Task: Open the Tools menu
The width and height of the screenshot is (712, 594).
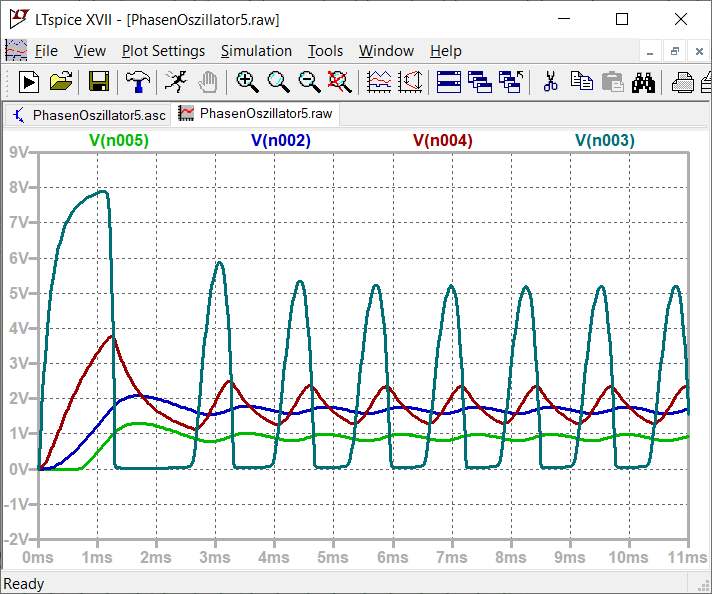Action: (x=325, y=51)
